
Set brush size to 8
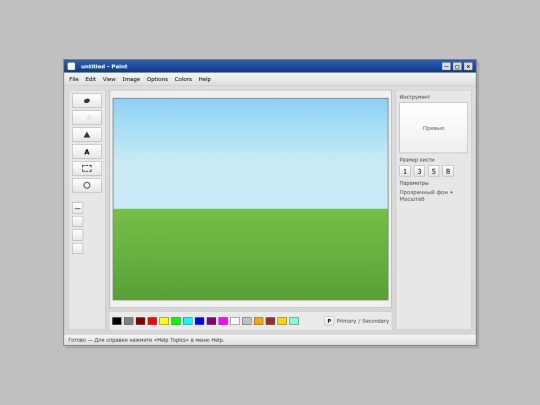448,171
